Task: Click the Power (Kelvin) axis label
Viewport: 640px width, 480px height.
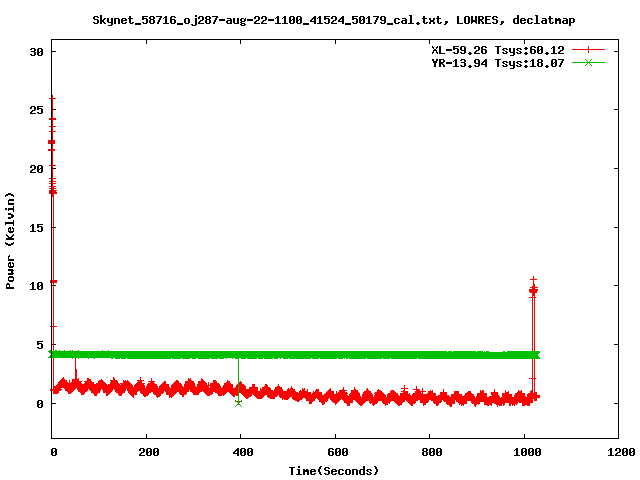Action: (10, 241)
